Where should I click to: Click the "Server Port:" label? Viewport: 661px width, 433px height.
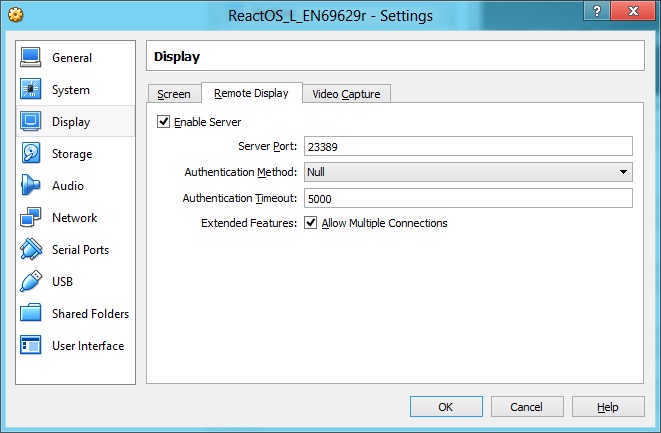[x=267, y=146]
